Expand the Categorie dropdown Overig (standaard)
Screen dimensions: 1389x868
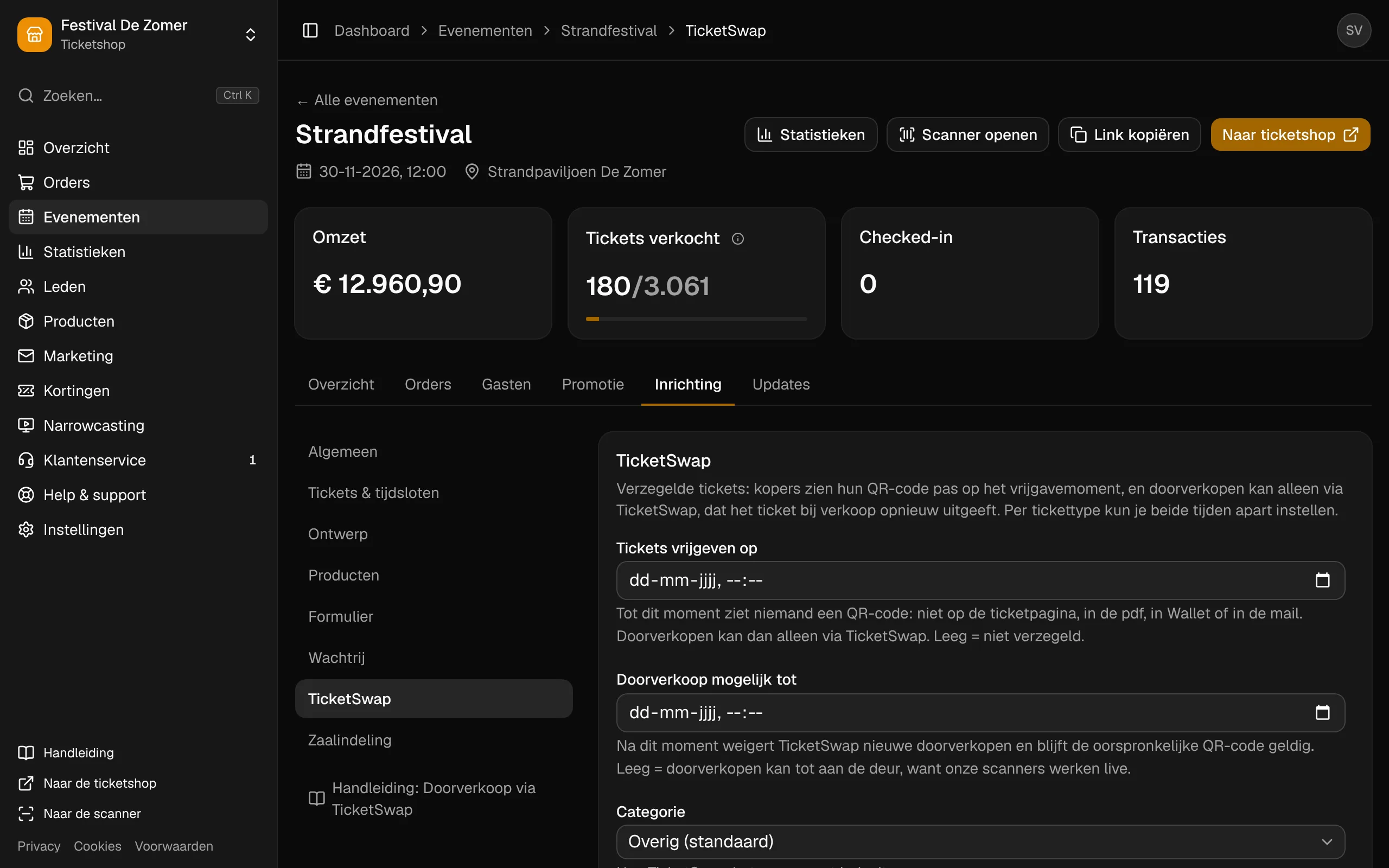[x=980, y=841]
